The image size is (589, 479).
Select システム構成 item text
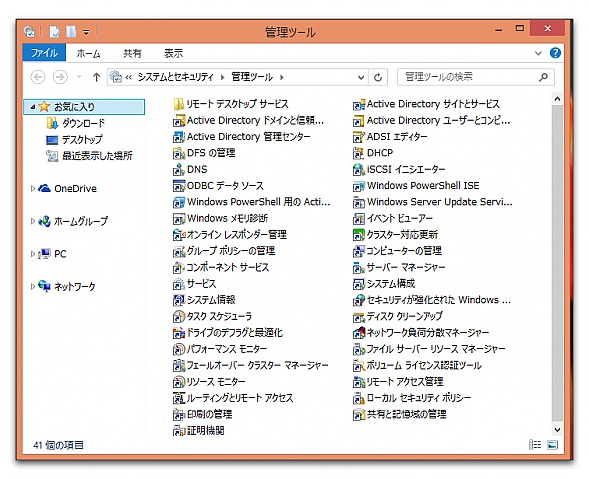(391, 284)
